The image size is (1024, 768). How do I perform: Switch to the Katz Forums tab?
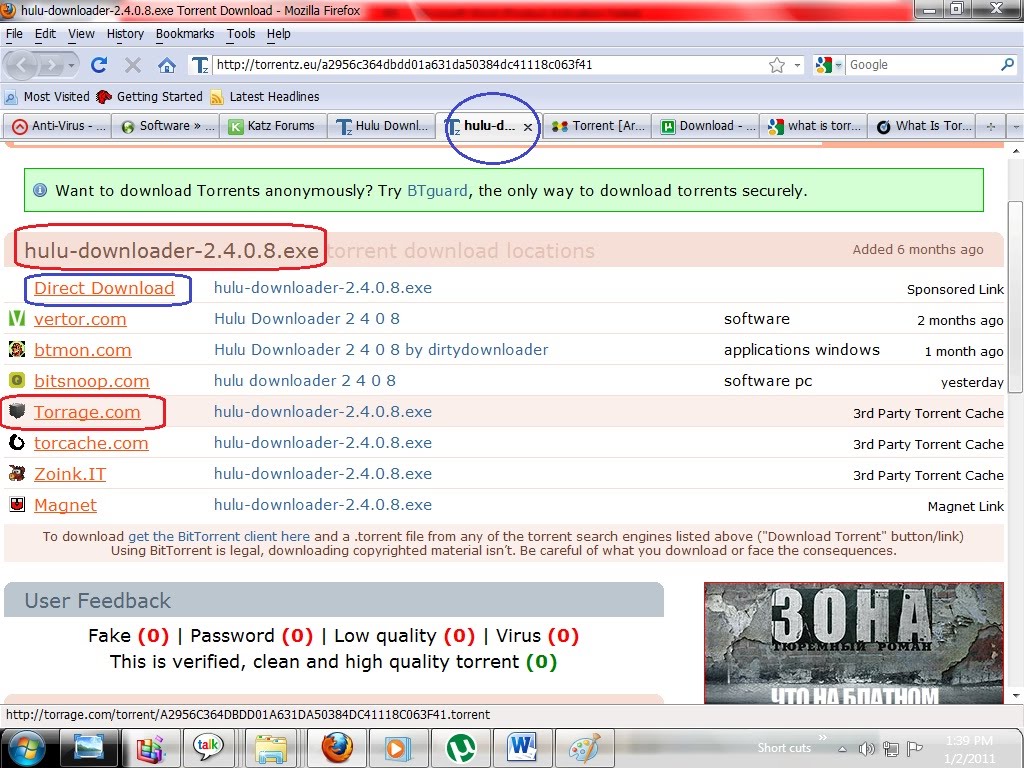pyautogui.click(x=272, y=126)
